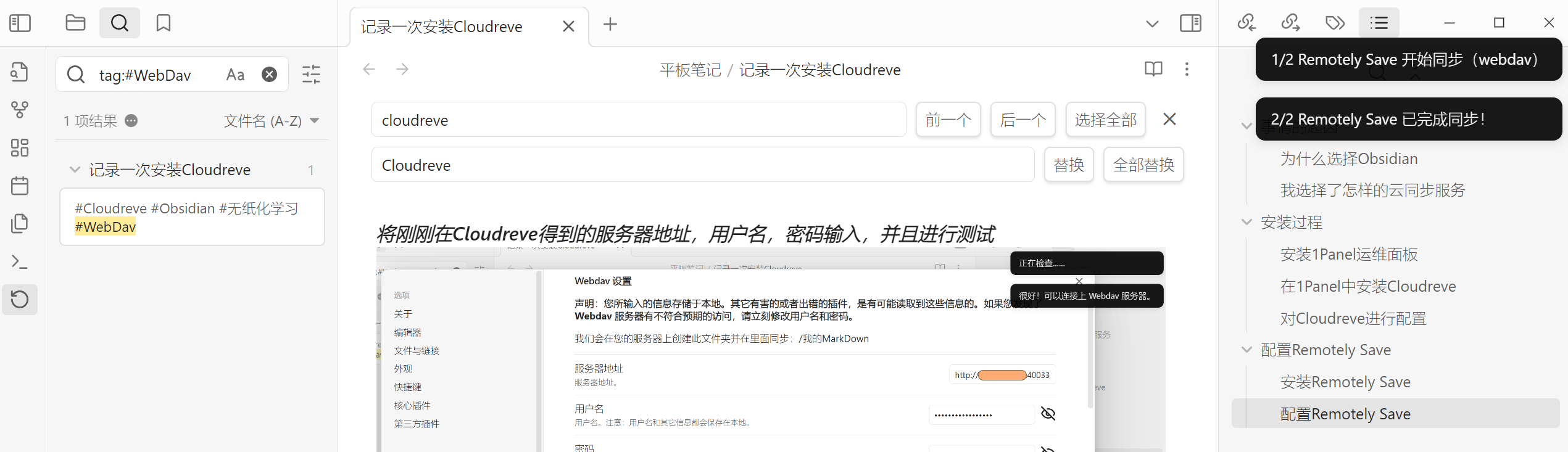Open outgoing links panel icon
The width and height of the screenshot is (1568, 452).
[x=1290, y=23]
